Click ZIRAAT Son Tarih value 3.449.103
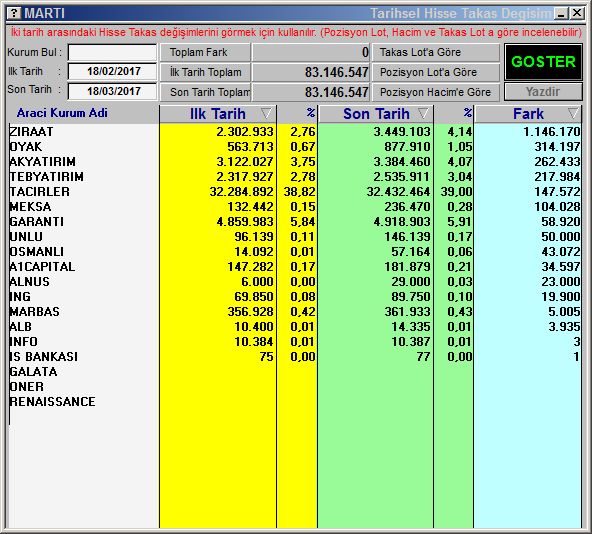592x534 pixels. 402,131
